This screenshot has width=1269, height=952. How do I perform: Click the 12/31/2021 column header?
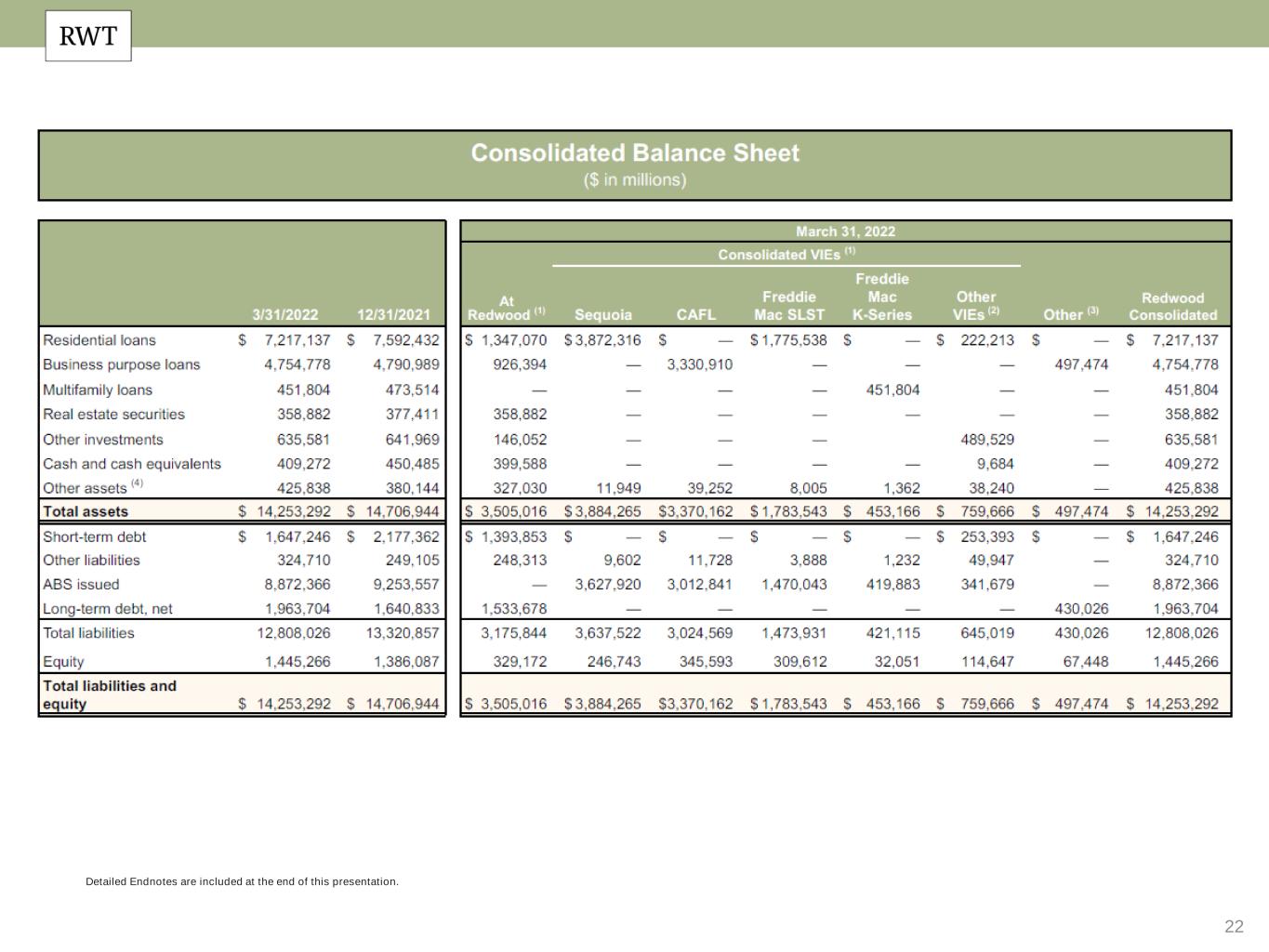(x=393, y=315)
